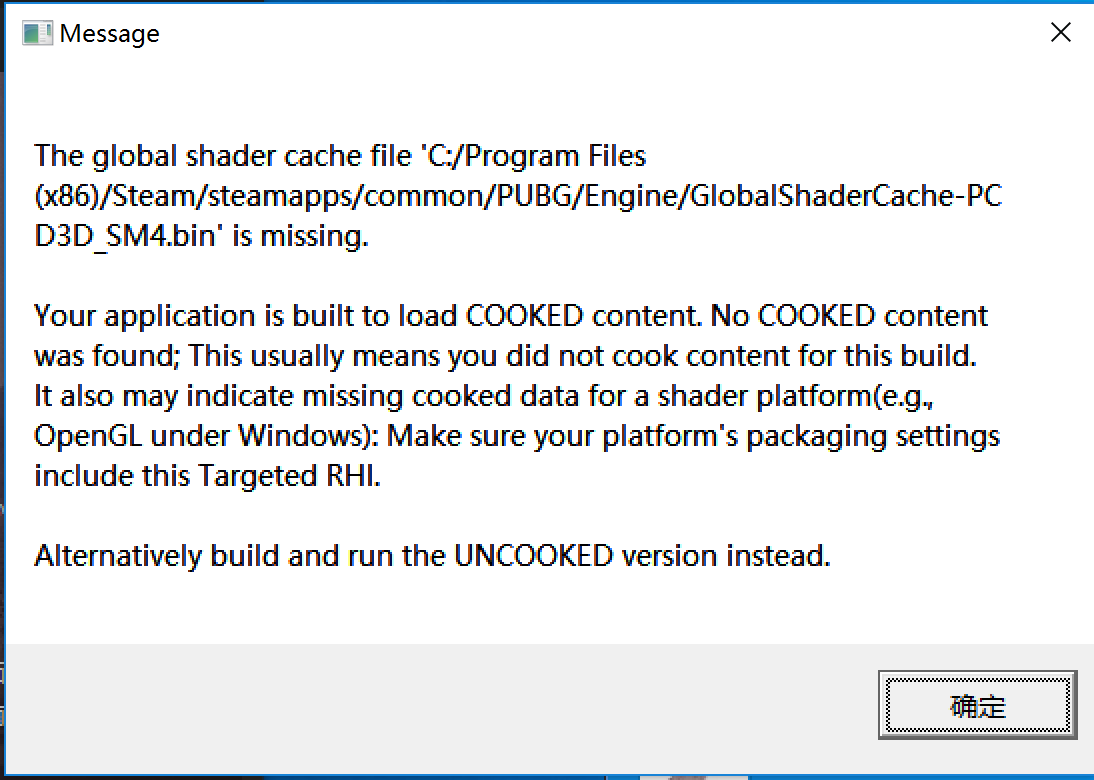This screenshot has width=1094, height=780.
Task: Click 'include this Targeted RHI.' line
Action: click(207, 477)
